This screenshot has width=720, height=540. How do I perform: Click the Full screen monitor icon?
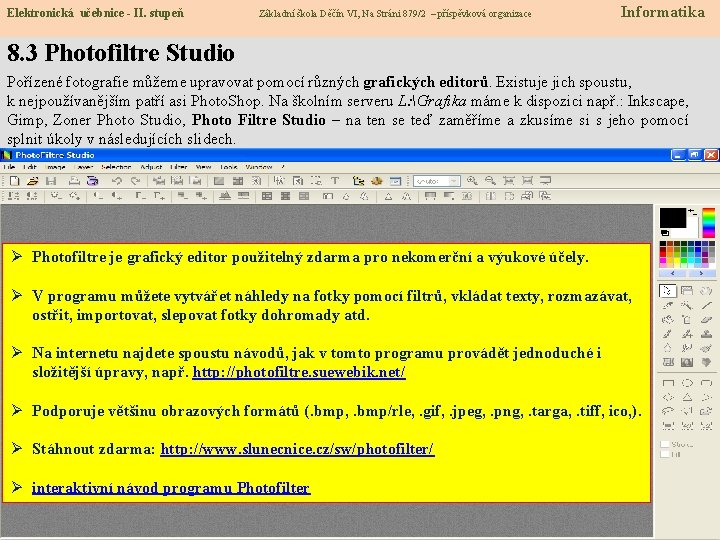pos(545,181)
